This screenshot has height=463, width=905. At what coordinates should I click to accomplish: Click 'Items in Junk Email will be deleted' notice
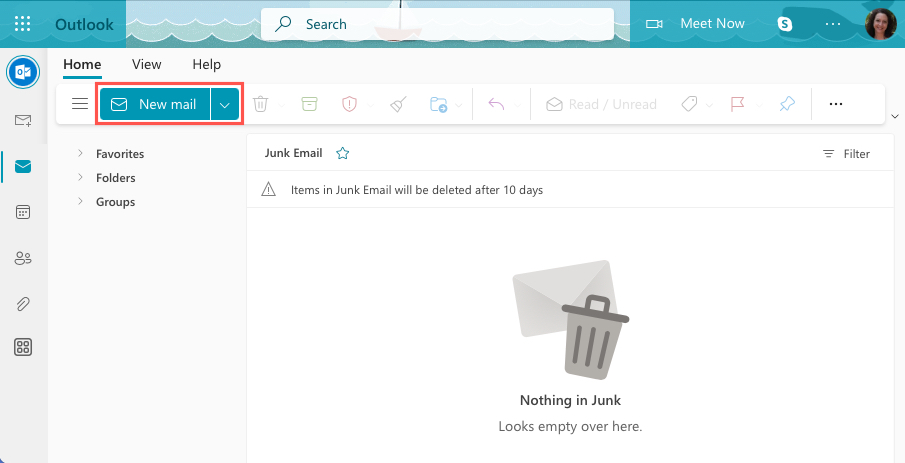click(417, 190)
